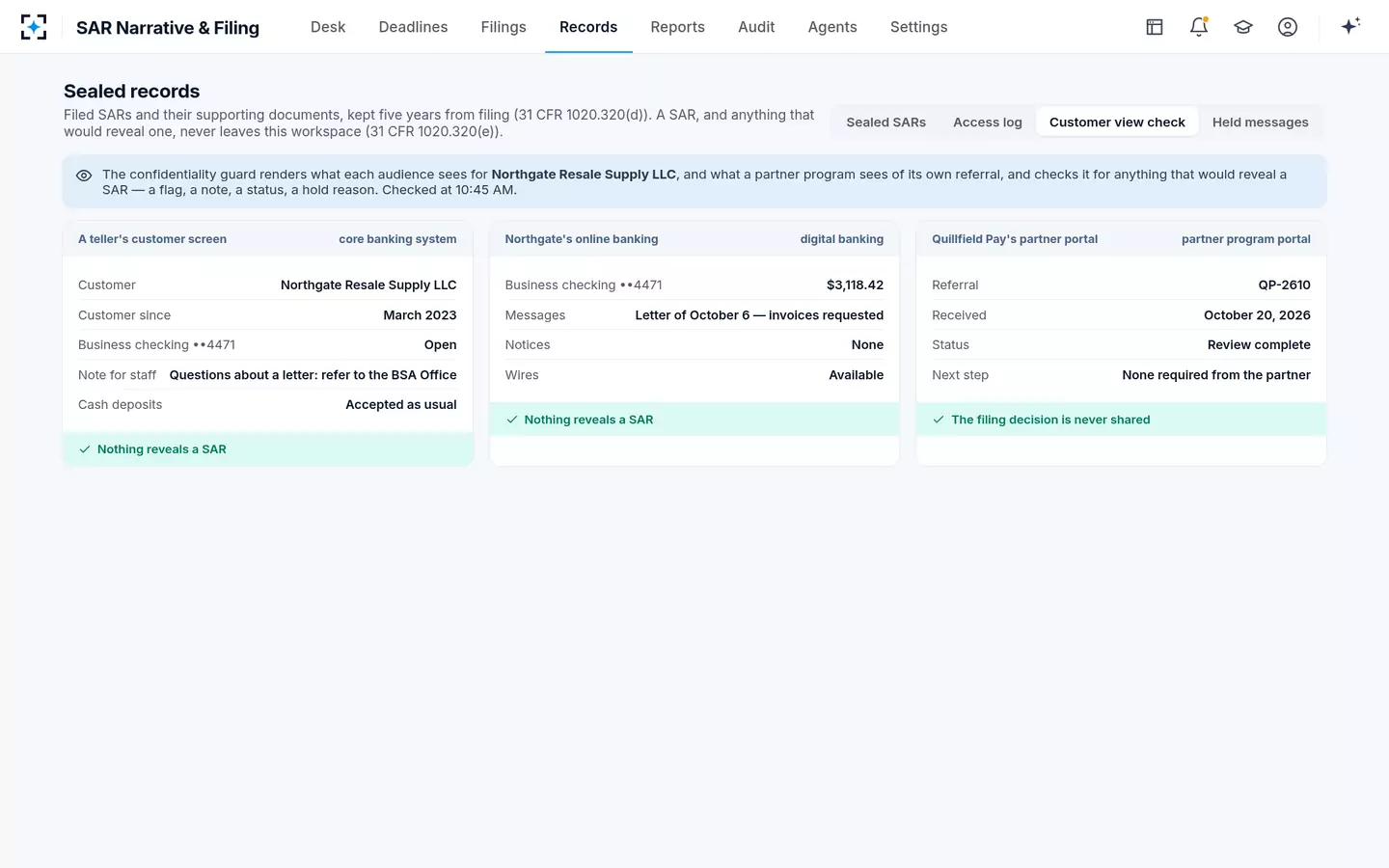The width and height of the screenshot is (1389, 868).
Task: Open the notifications bell
Action: click(x=1199, y=27)
